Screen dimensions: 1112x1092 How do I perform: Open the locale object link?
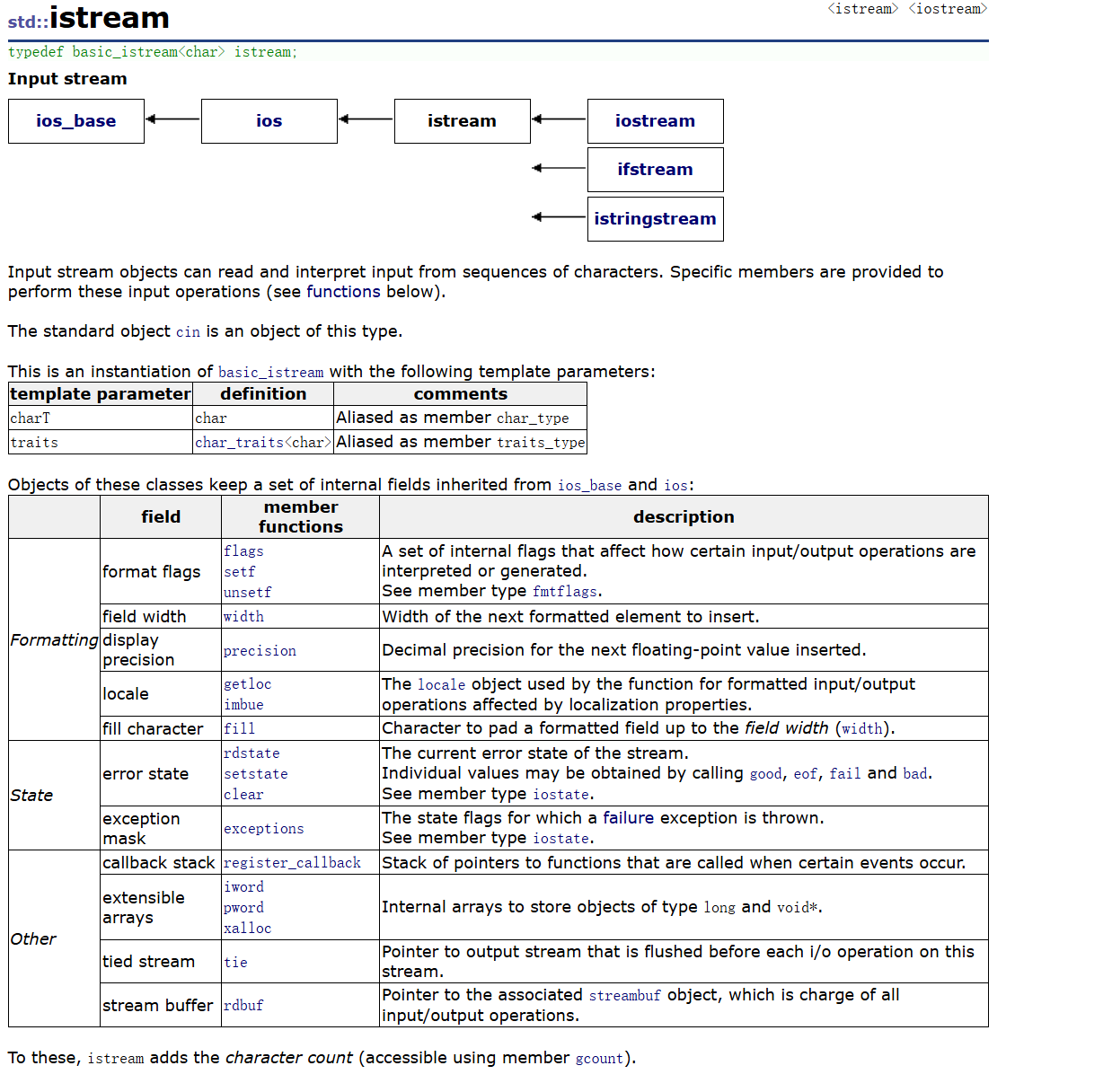(441, 685)
